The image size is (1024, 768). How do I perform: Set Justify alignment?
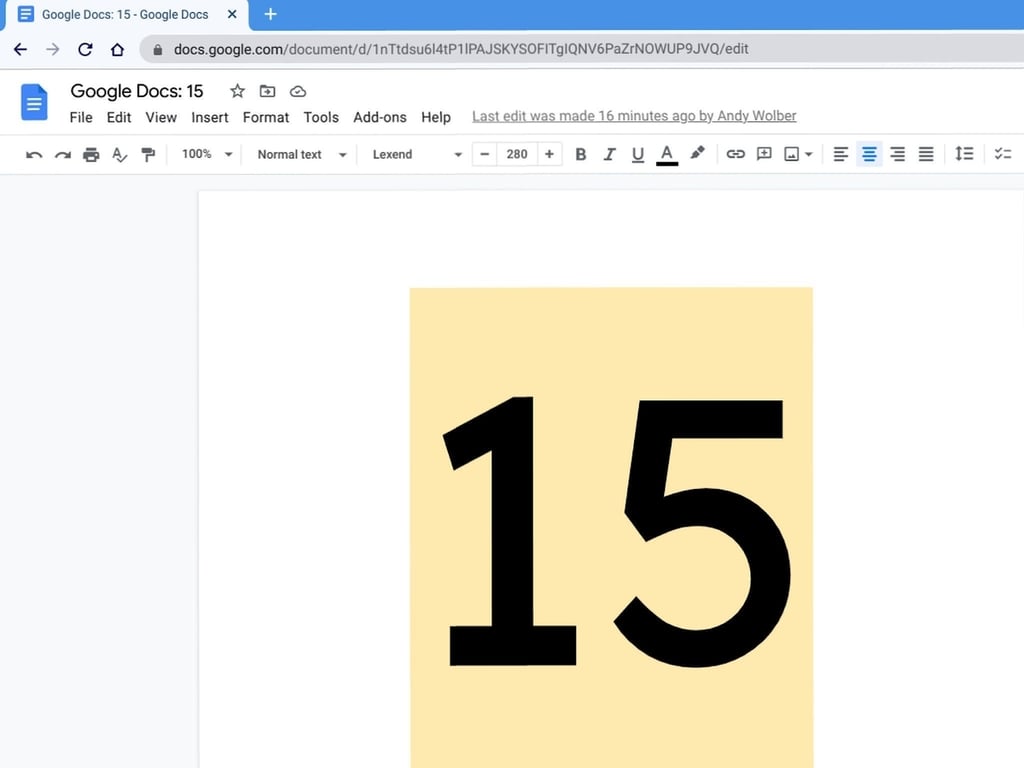(926, 154)
